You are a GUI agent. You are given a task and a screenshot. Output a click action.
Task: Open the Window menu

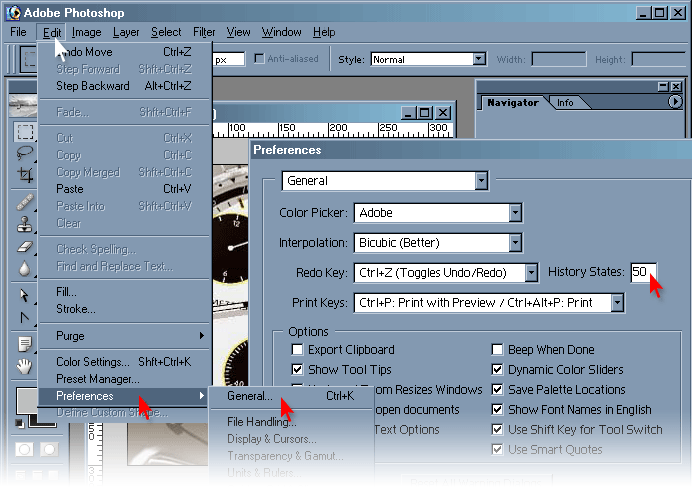282,32
